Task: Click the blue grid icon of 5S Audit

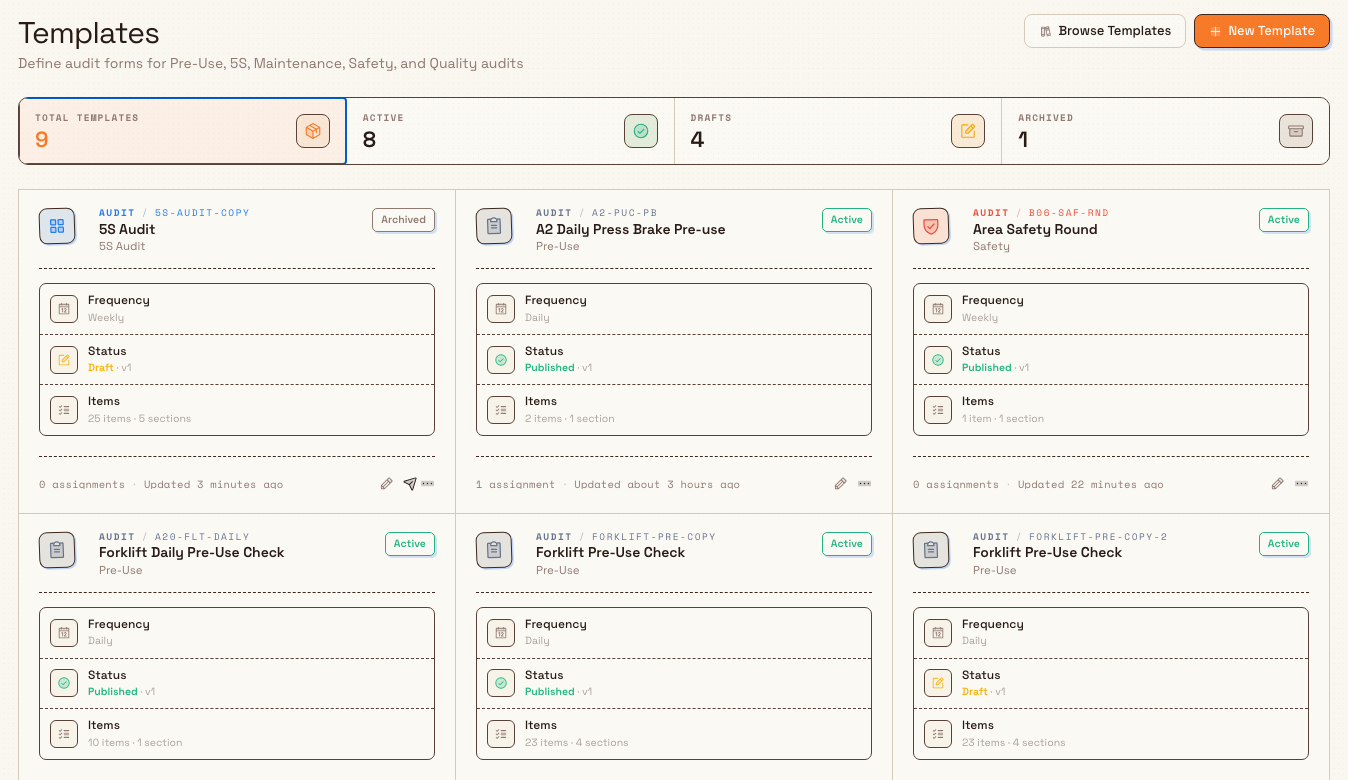Action: [57, 226]
